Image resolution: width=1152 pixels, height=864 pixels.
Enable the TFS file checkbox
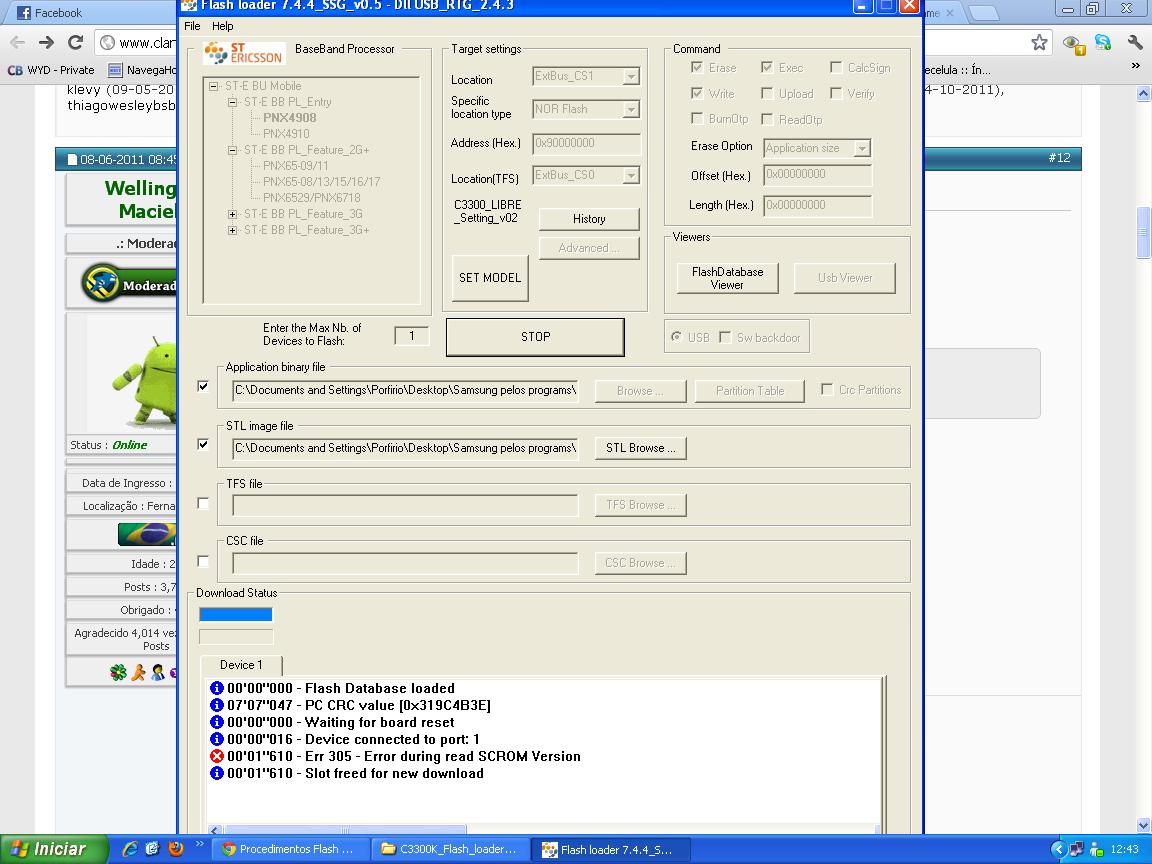pyautogui.click(x=203, y=503)
